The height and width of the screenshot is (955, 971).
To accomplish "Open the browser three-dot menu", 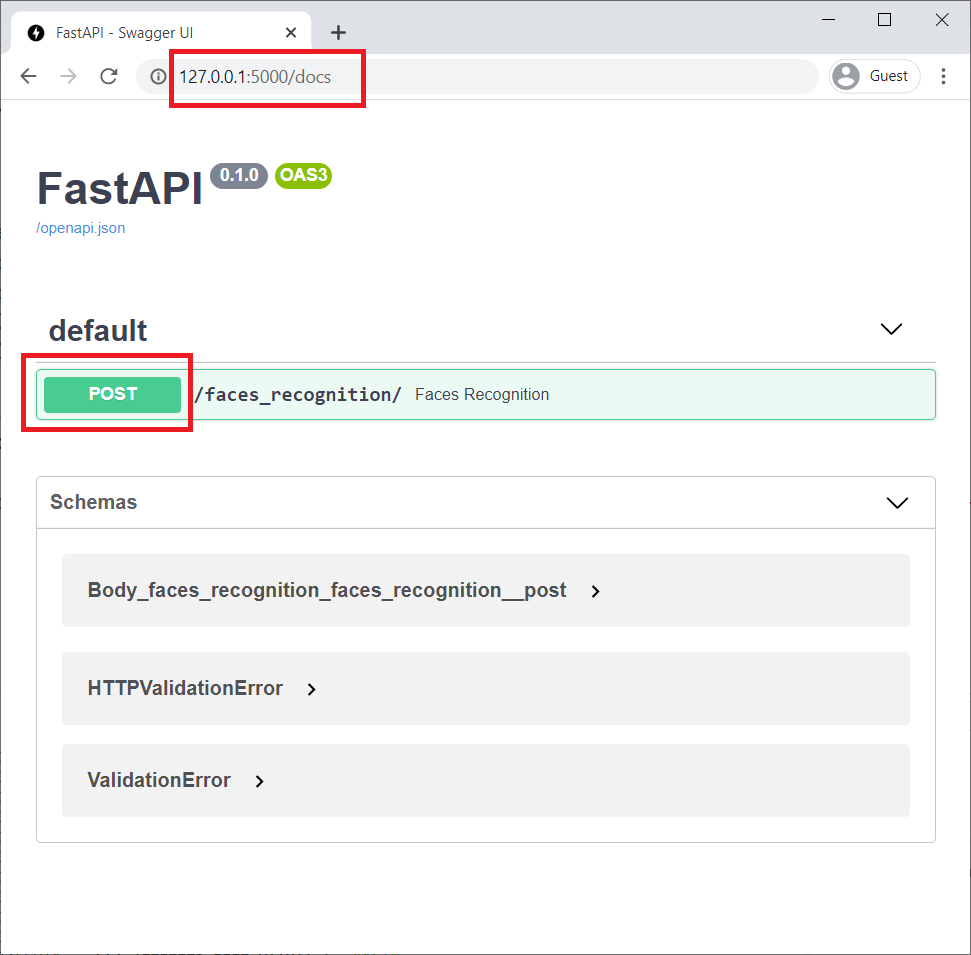I will [944, 75].
